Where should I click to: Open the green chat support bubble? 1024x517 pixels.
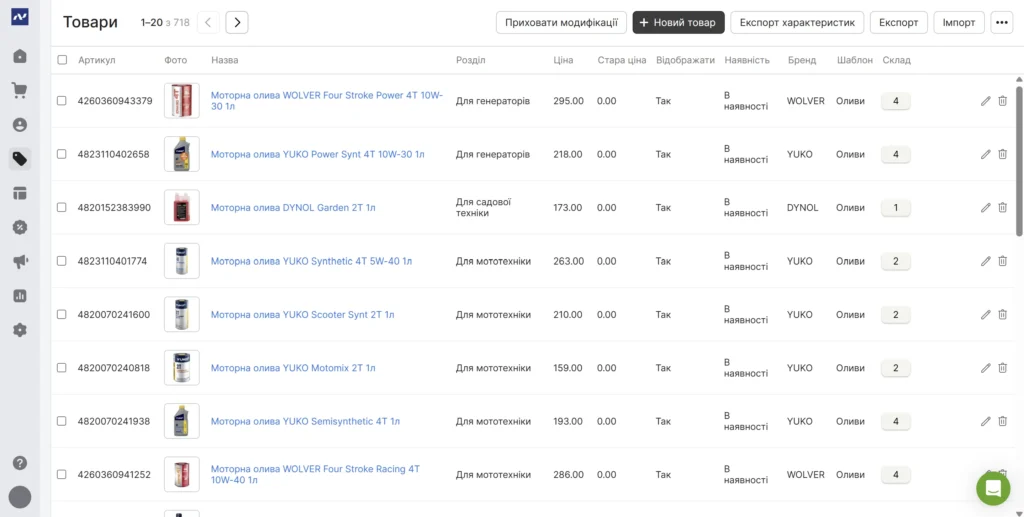(993, 488)
